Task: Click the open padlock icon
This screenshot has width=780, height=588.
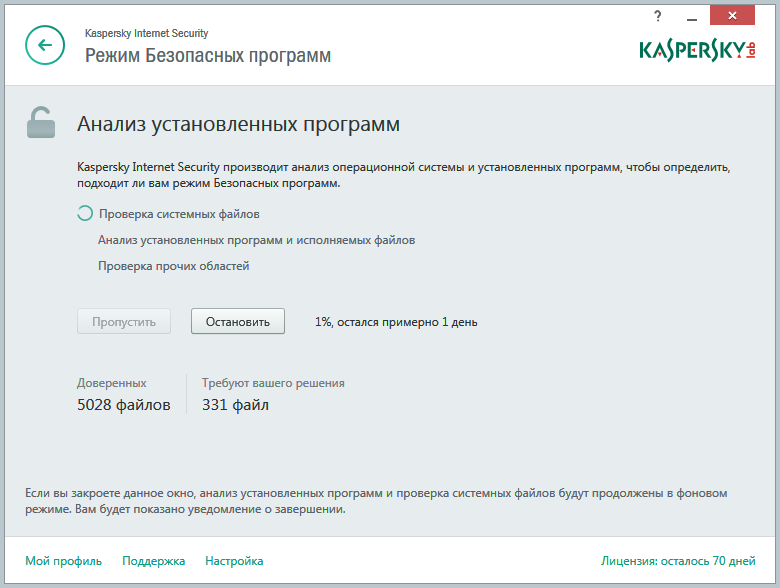Action: [41, 122]
